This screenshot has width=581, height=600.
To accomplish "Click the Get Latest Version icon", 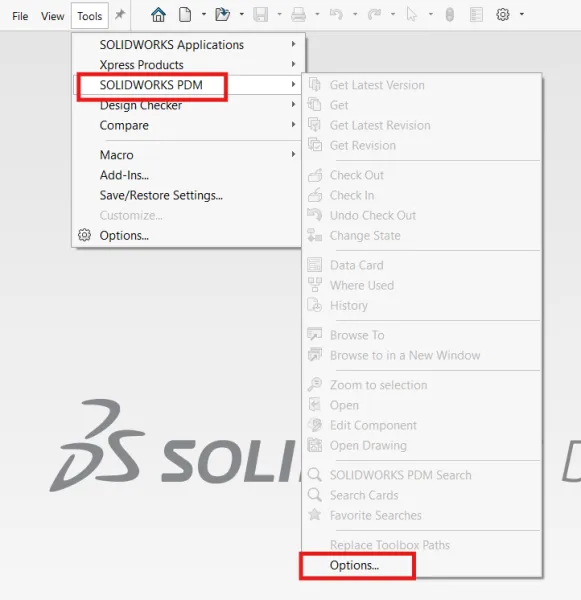I will coord(315,85).
